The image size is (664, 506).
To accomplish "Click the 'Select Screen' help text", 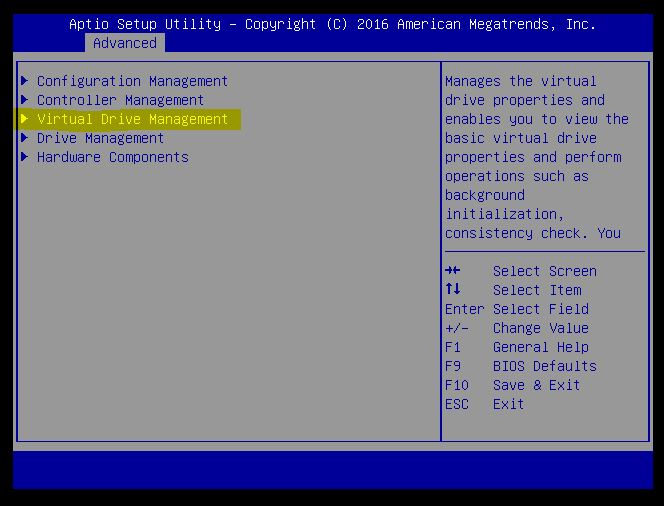I will click(x=545, y=271).
